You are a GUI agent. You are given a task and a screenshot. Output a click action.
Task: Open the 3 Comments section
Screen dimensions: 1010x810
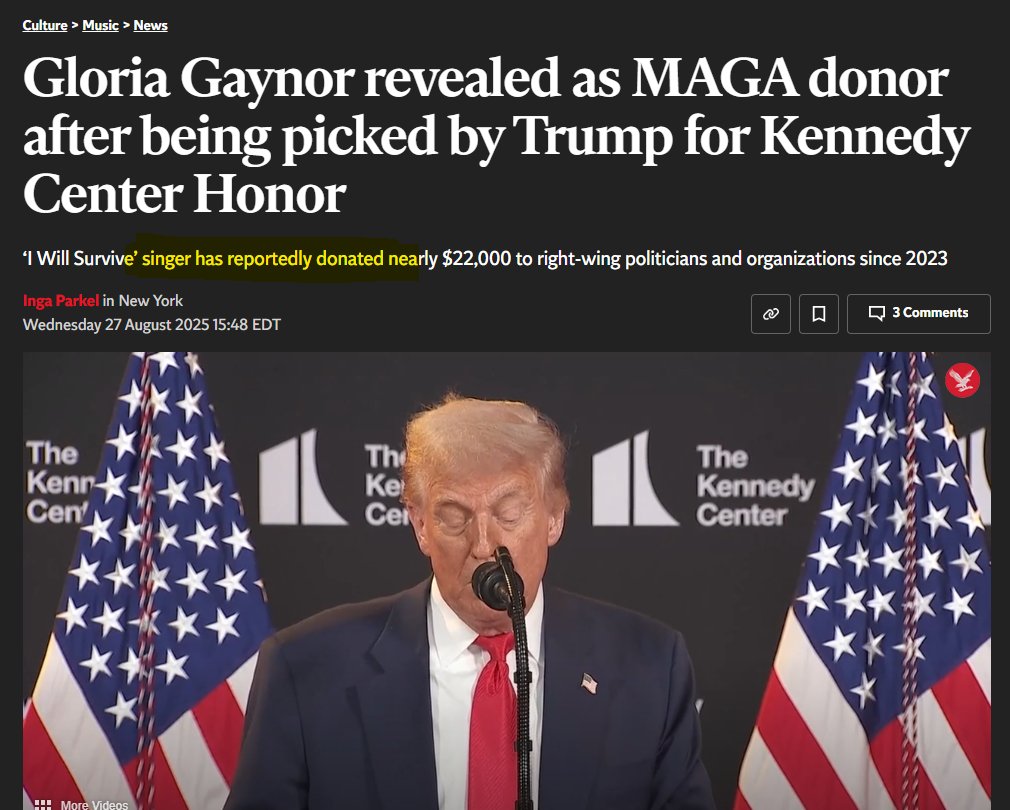(x=919, y=314)
